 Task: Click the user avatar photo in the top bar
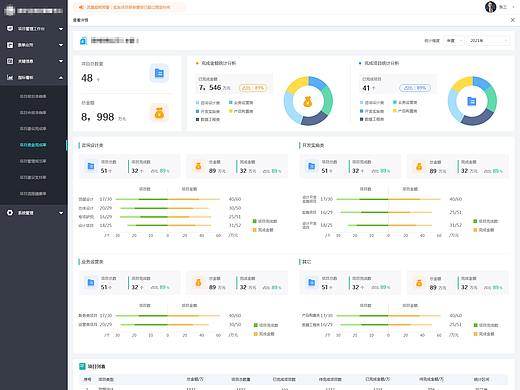tap(491, 7)
